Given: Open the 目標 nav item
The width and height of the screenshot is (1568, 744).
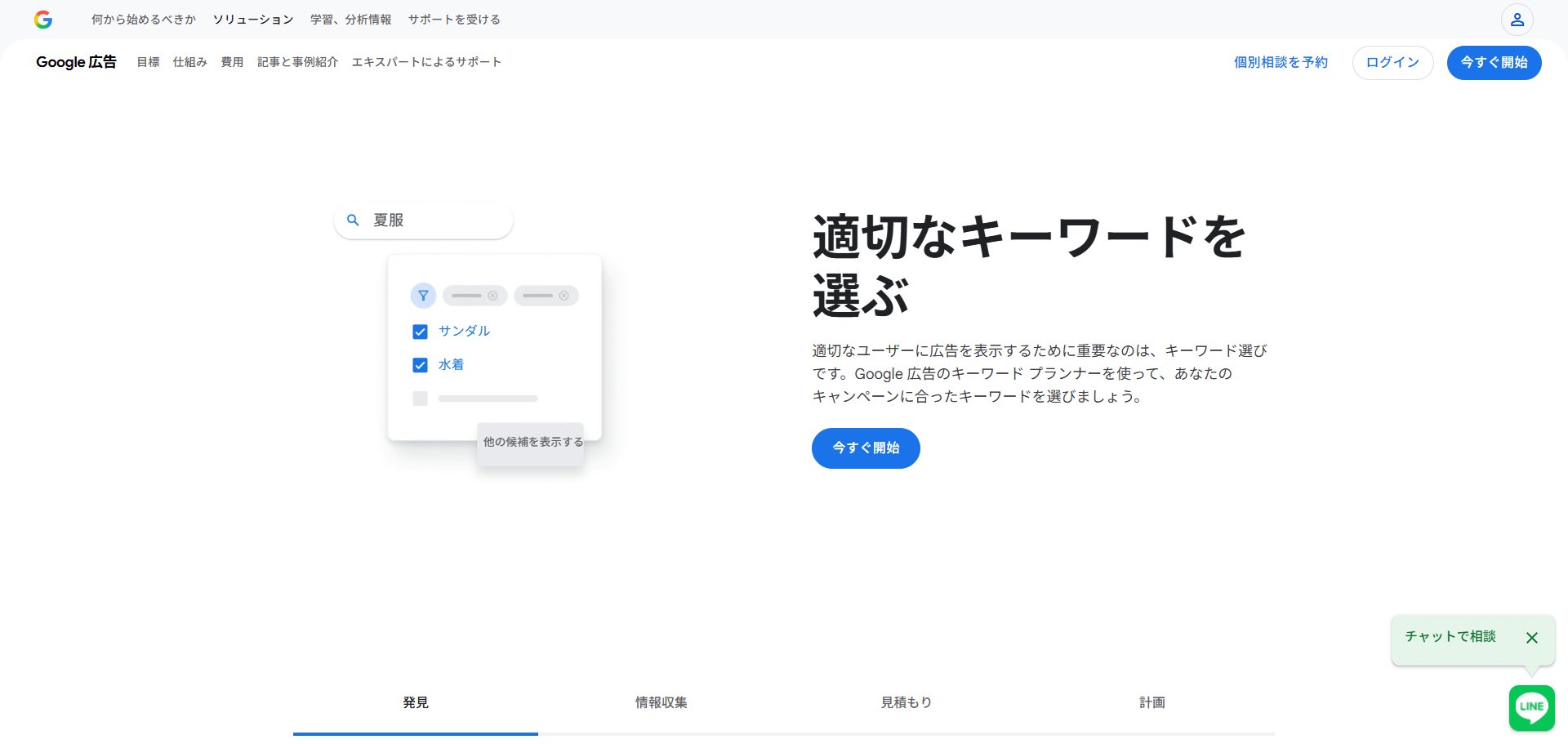Looking at the screenshot, I should [148, 62].
